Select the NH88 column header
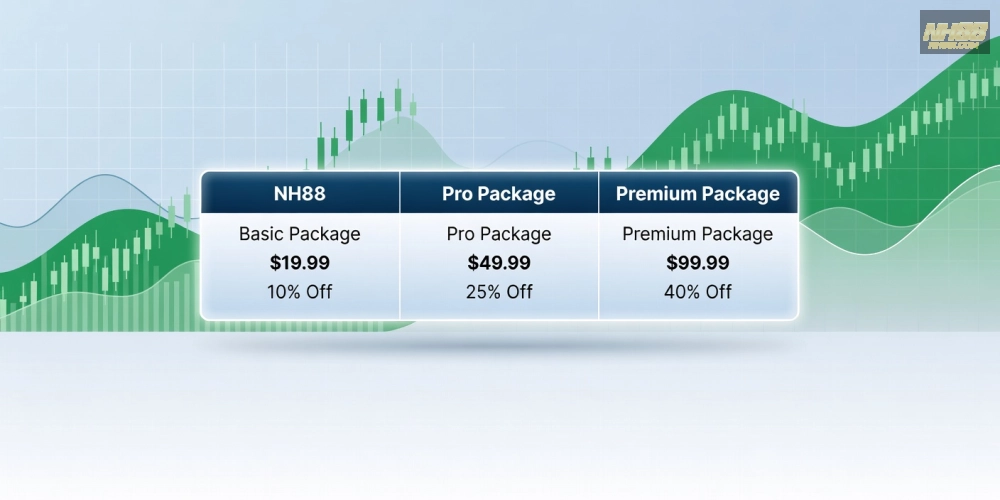 [x=299, y=193]
